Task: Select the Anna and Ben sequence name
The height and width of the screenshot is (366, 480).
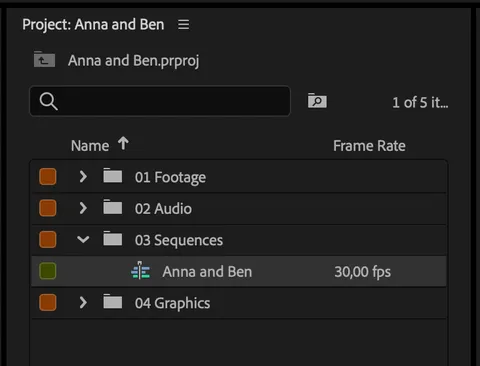Action: pos(207,272)
